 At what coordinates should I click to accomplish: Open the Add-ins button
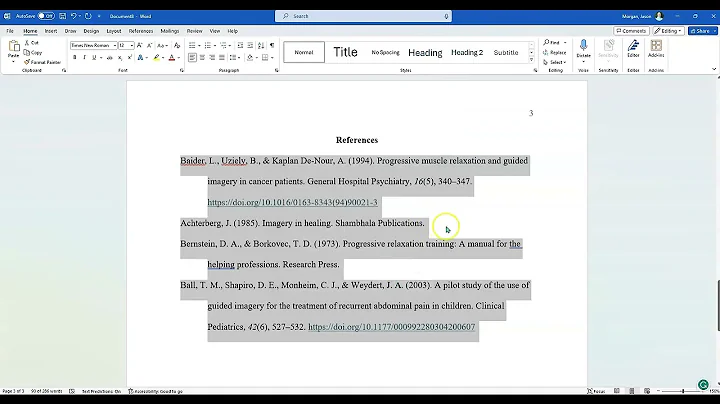pyautogui.click(x=656, y=48)
